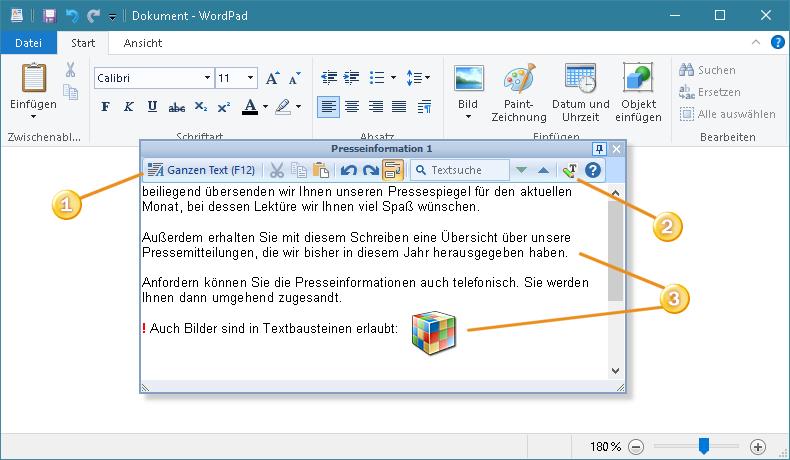Viewport: 790px width, 460px height.
Task: Open the Calibri font family dropdown
Action: 207,78
